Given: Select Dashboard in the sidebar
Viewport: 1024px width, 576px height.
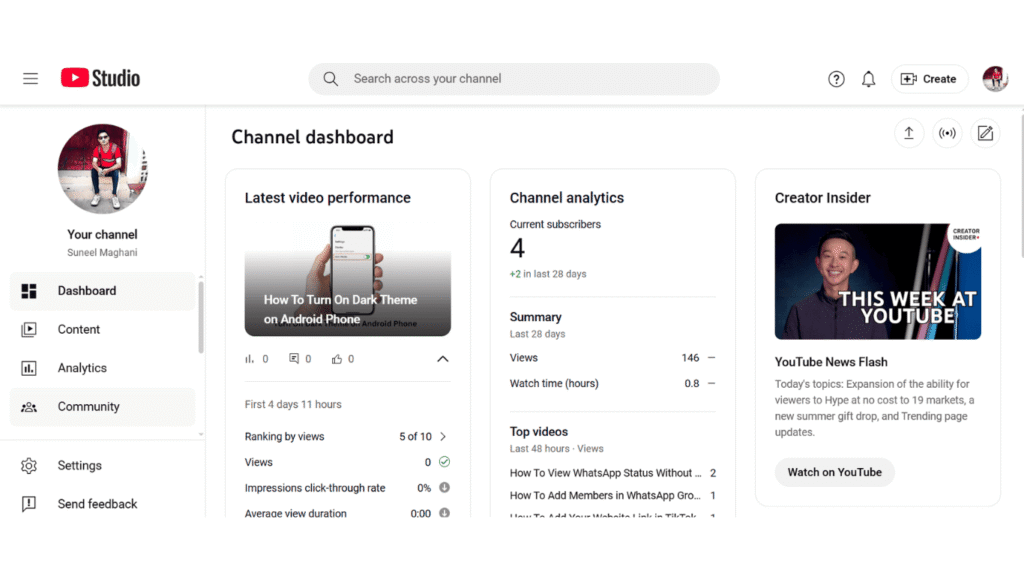Looking at the screenshot, I should pos(103,291).
